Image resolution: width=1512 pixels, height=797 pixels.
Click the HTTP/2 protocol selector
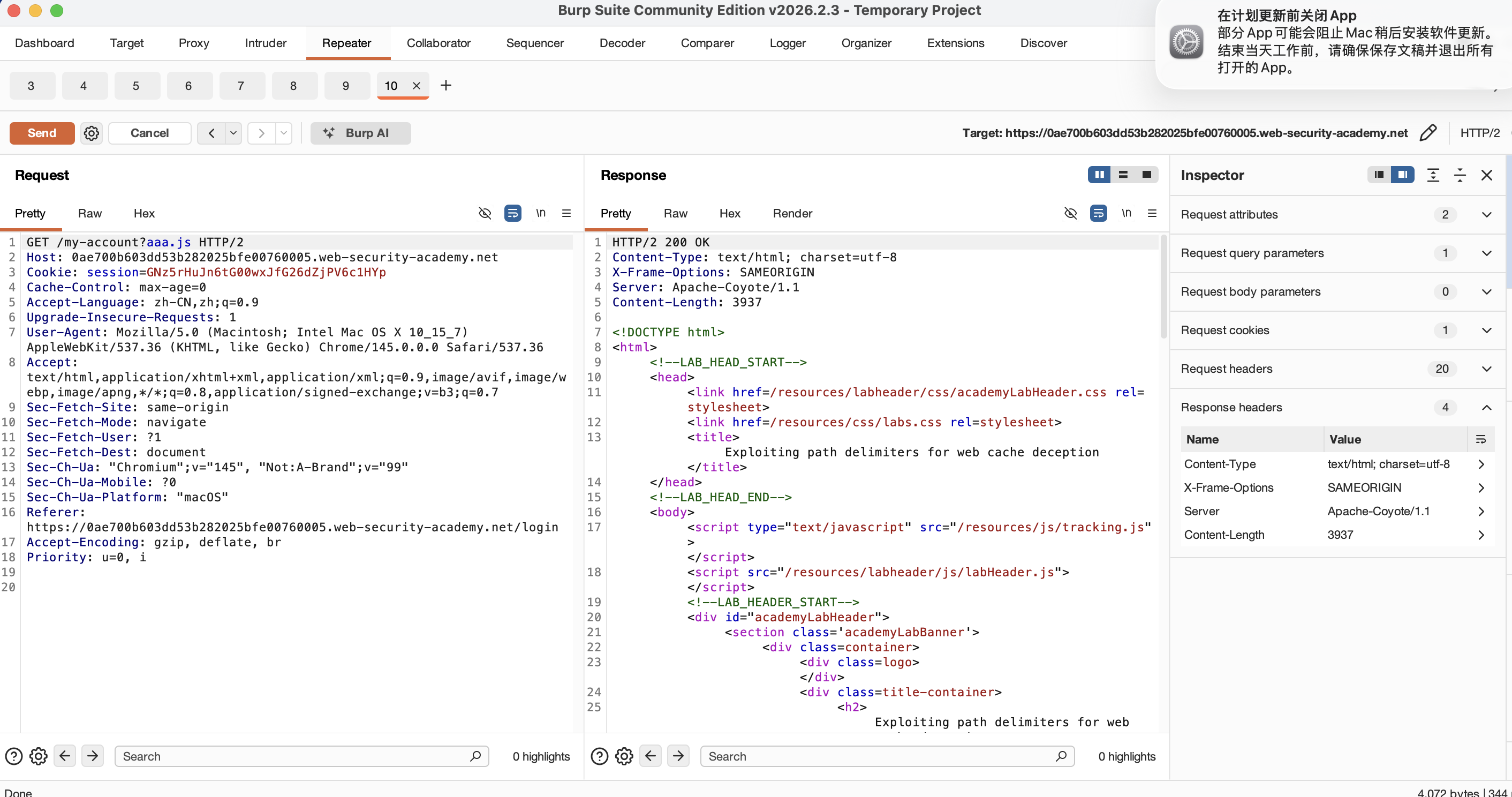coord(1480,133)
